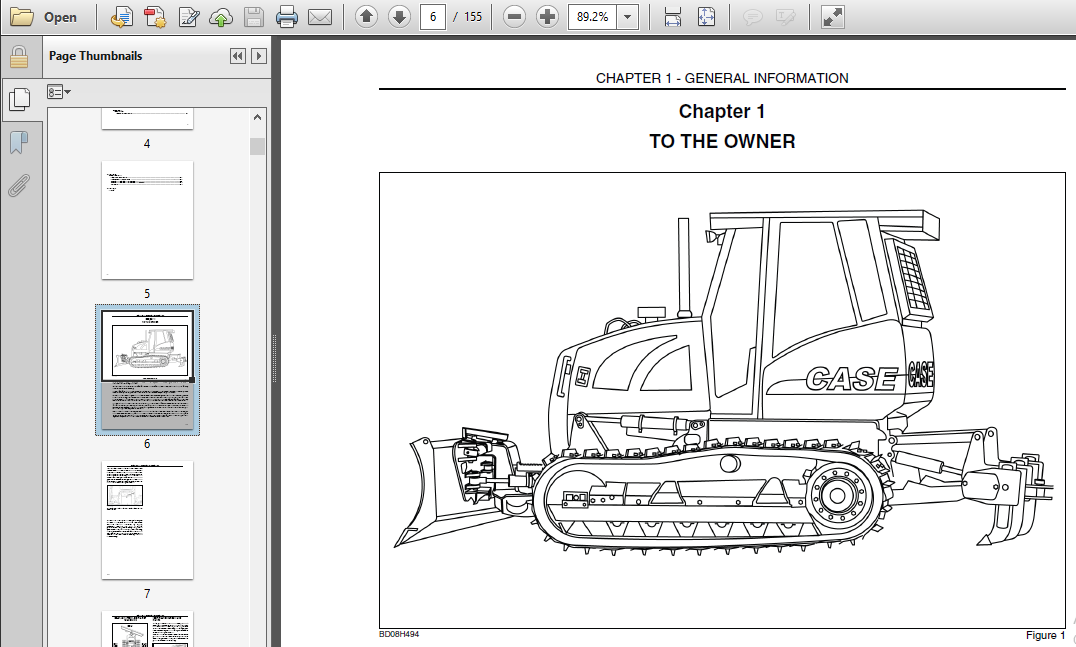Click the security lock panel icon

pos(19,57)
